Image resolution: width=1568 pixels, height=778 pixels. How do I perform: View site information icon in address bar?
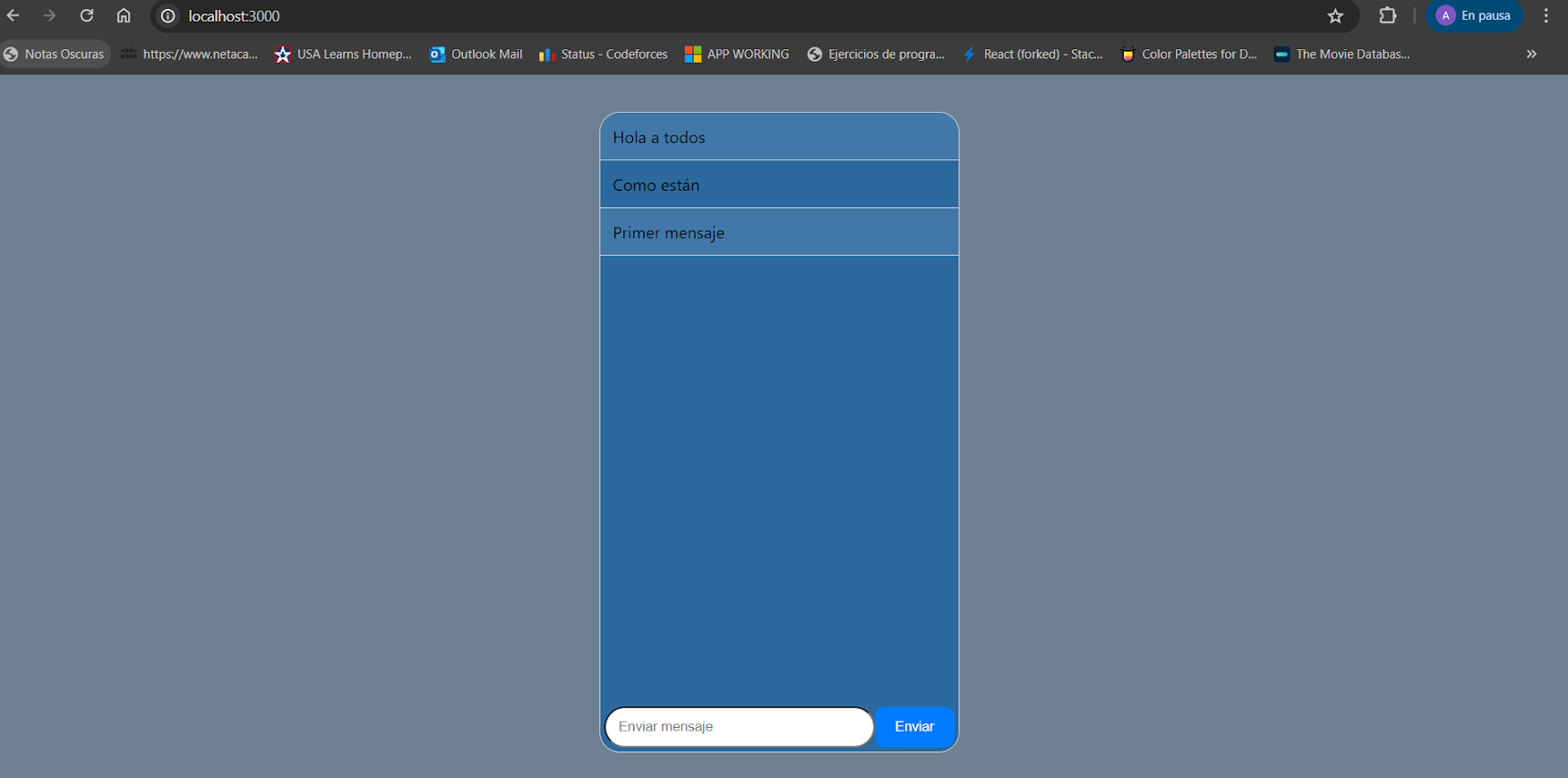167,16
